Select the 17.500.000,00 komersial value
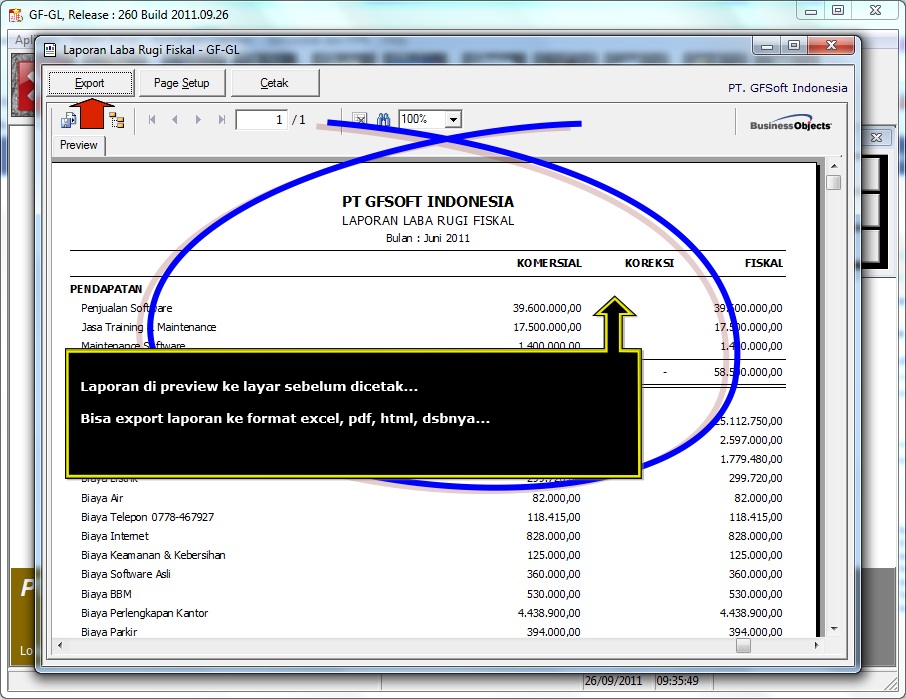This screenshot has width=906, height=699. click(547, 328)
